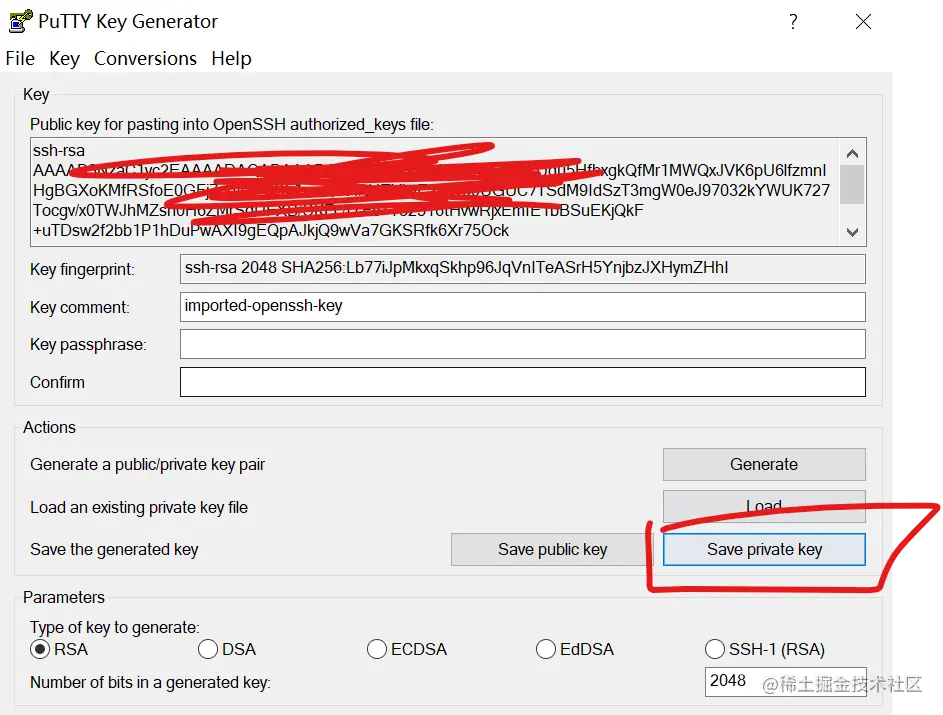The height and width of the screenshot is (715, 943).
Task: Open the Key menu
Action: pyautogui.click(x=64, y=58)
